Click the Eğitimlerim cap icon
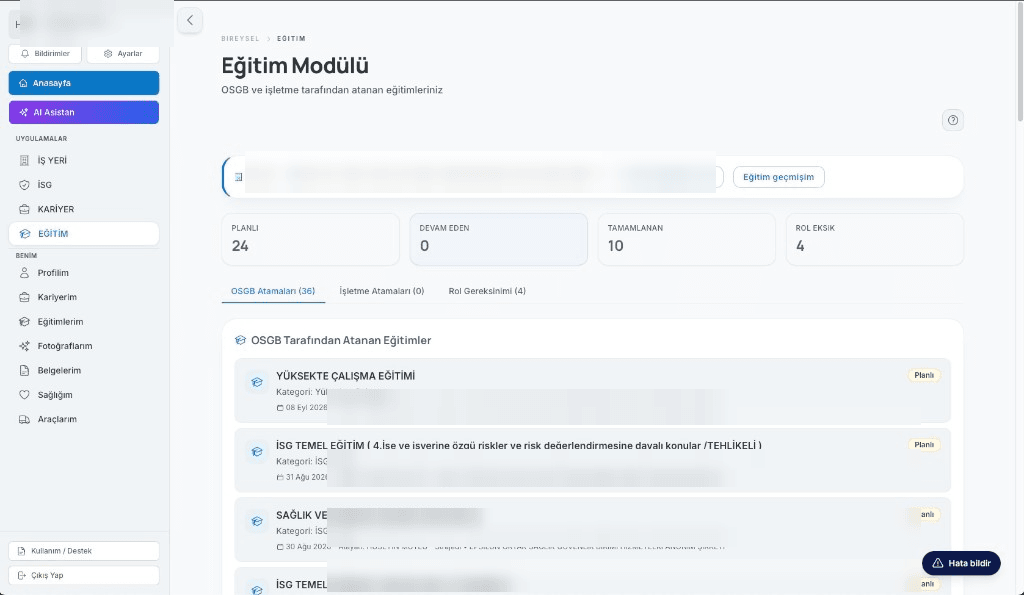Image resolution: width=1024 pixels, height=595 pixels. [x=24, y=321]
